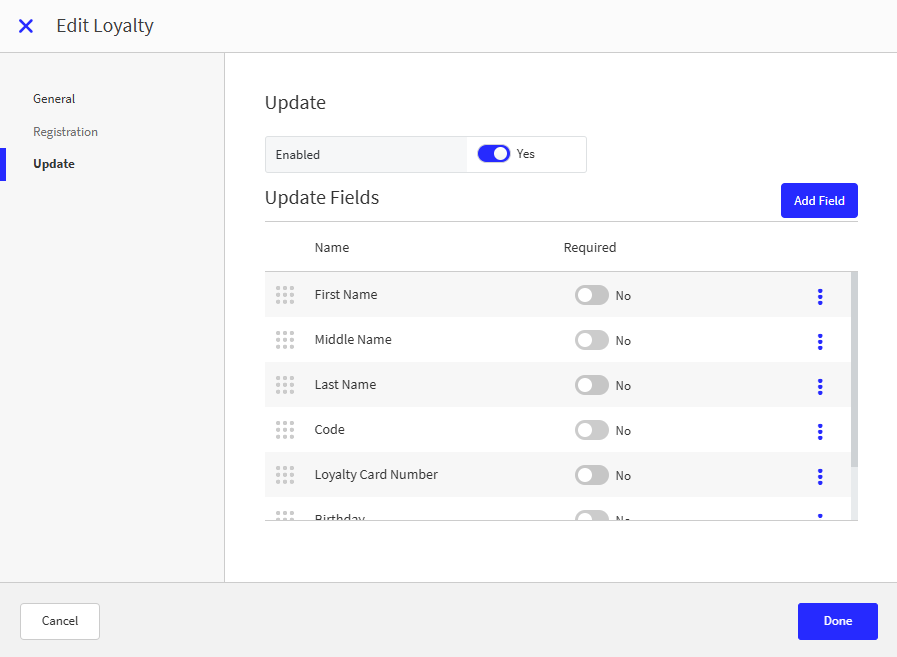Open the General settings section
The width and height of the screenshot is (897, 657).
[x=53, y=98]
